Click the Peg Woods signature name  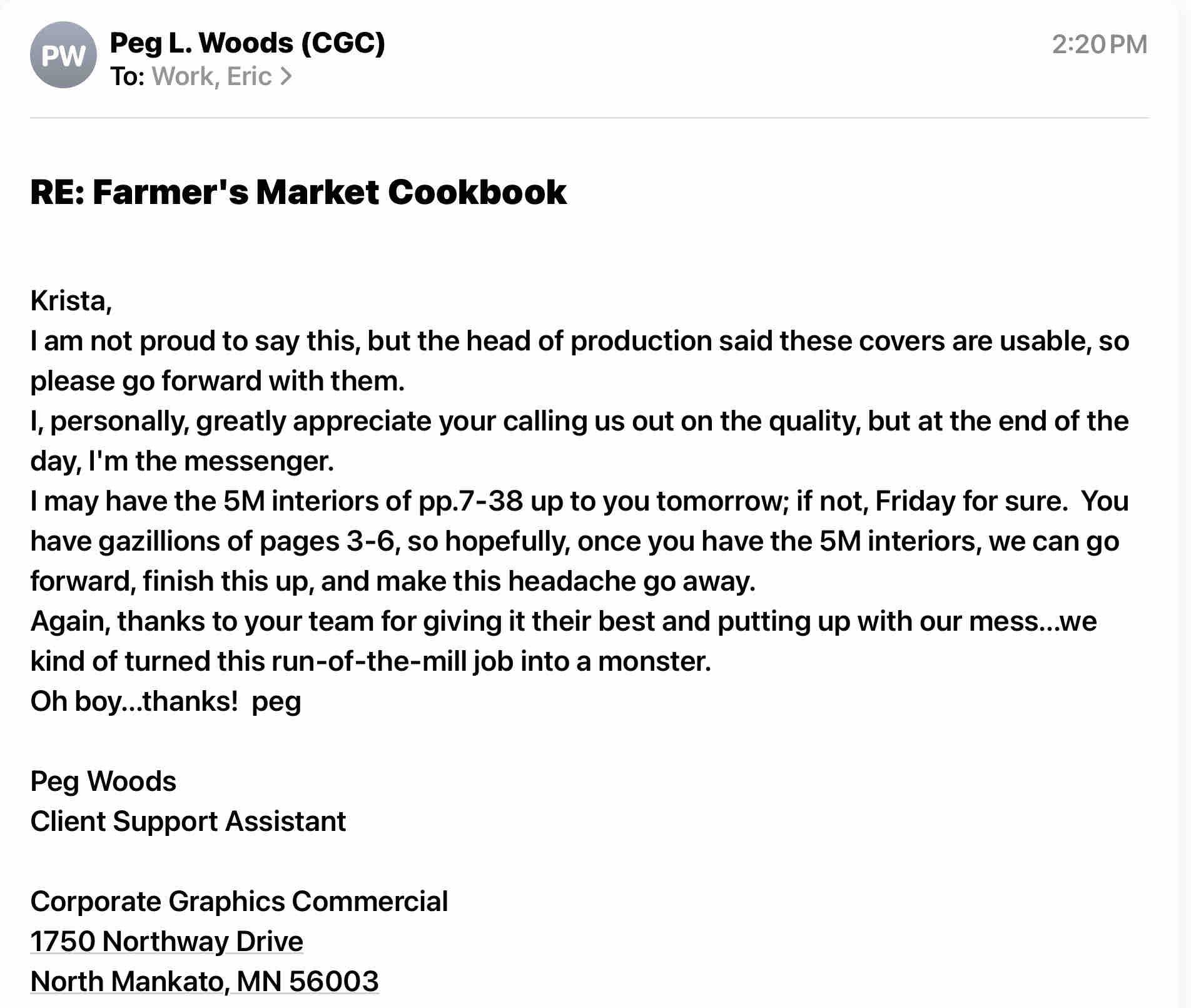click(x=103, y=781)
